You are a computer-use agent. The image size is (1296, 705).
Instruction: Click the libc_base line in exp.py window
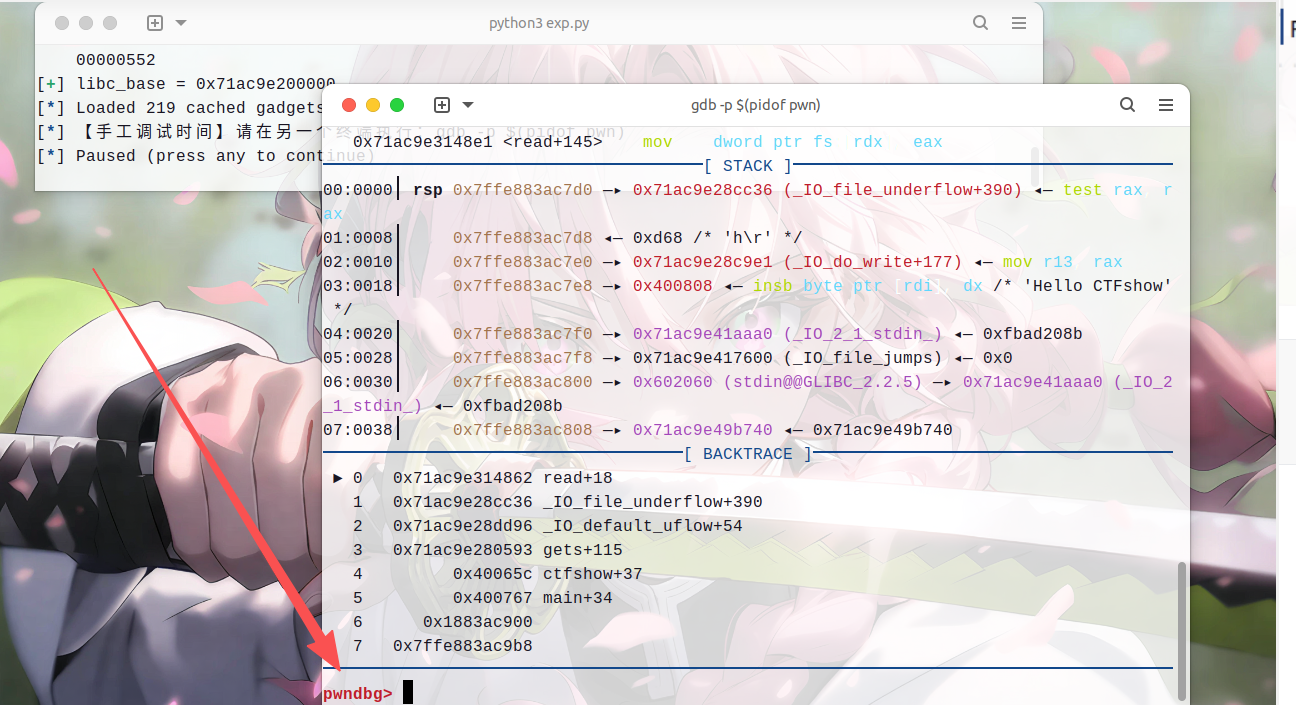coord(186,84)
